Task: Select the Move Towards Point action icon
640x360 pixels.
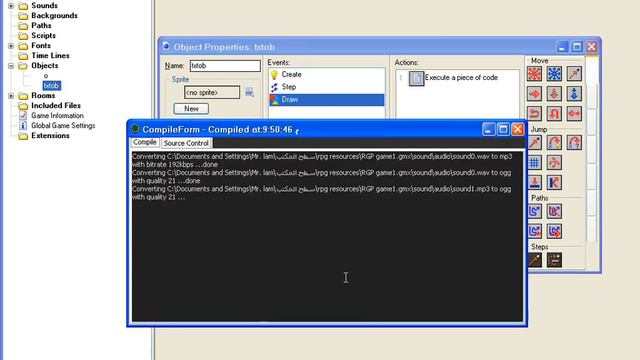Action: click(574, 74)
